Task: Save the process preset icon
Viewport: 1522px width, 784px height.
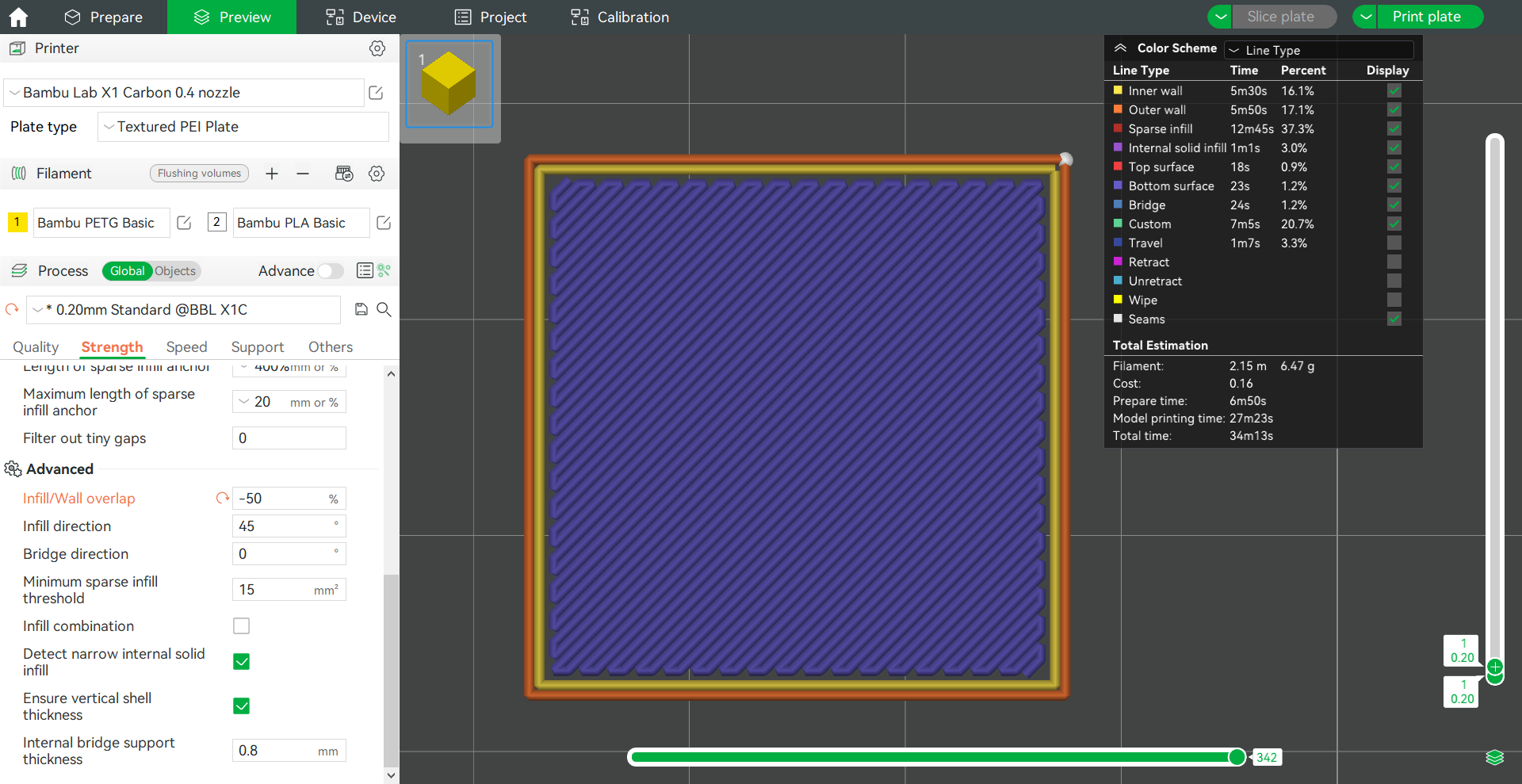Action: [x=361, y=309]
